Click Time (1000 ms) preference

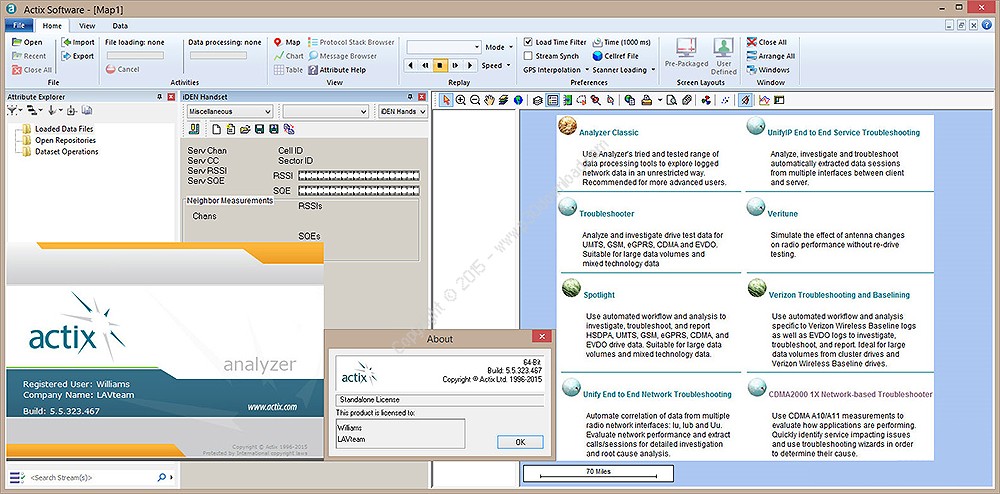tap(621, 42)
